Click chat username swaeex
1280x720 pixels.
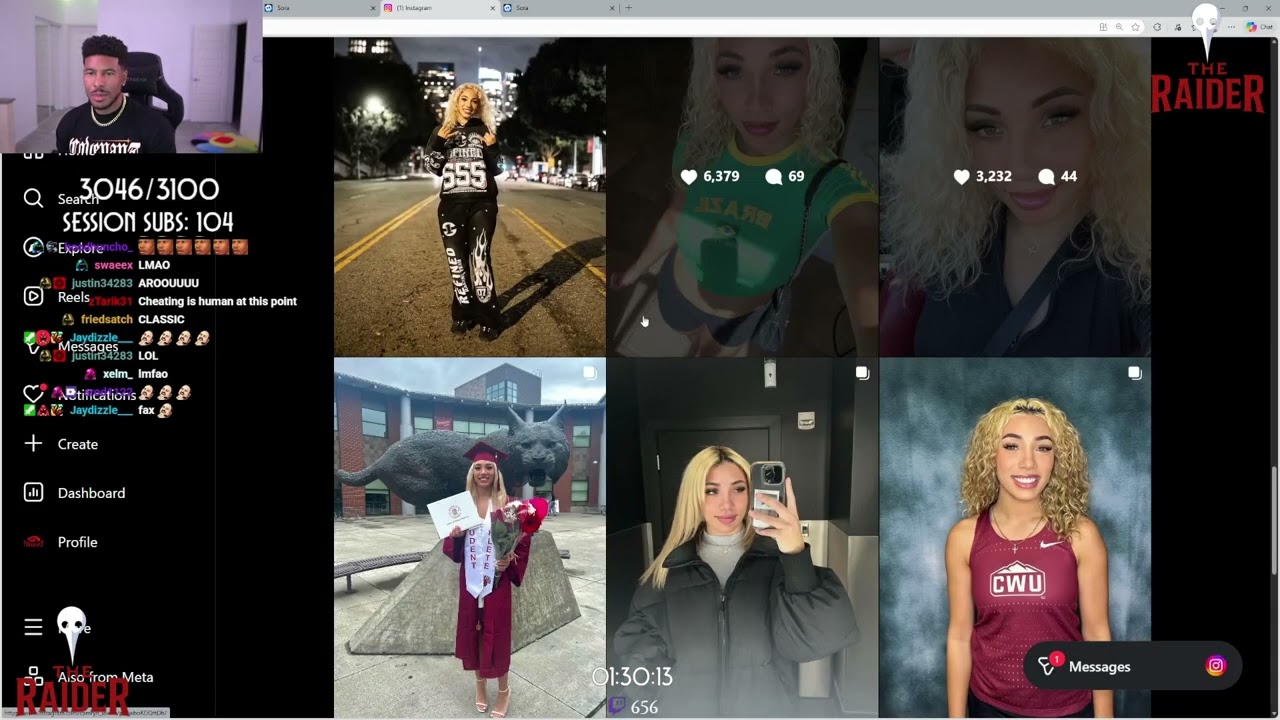(x=113, y=265)
